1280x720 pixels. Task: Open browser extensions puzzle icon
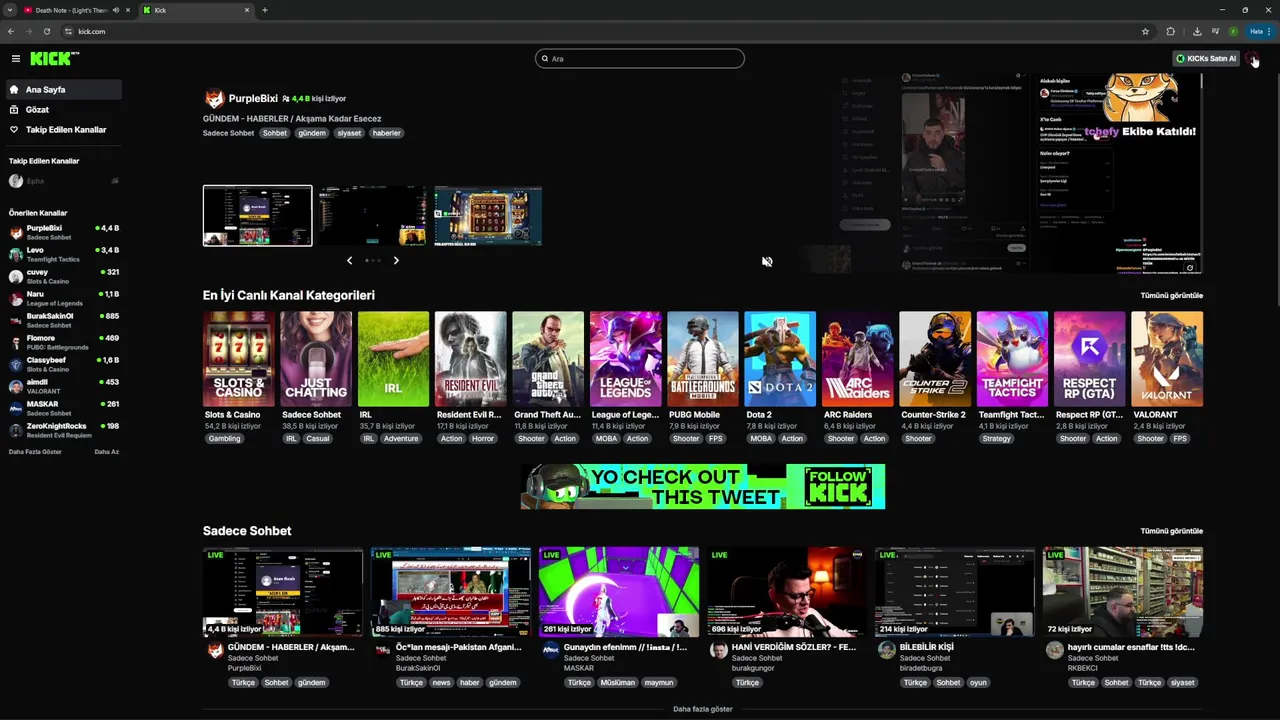pyautogui.click(x=1171, y=31)
